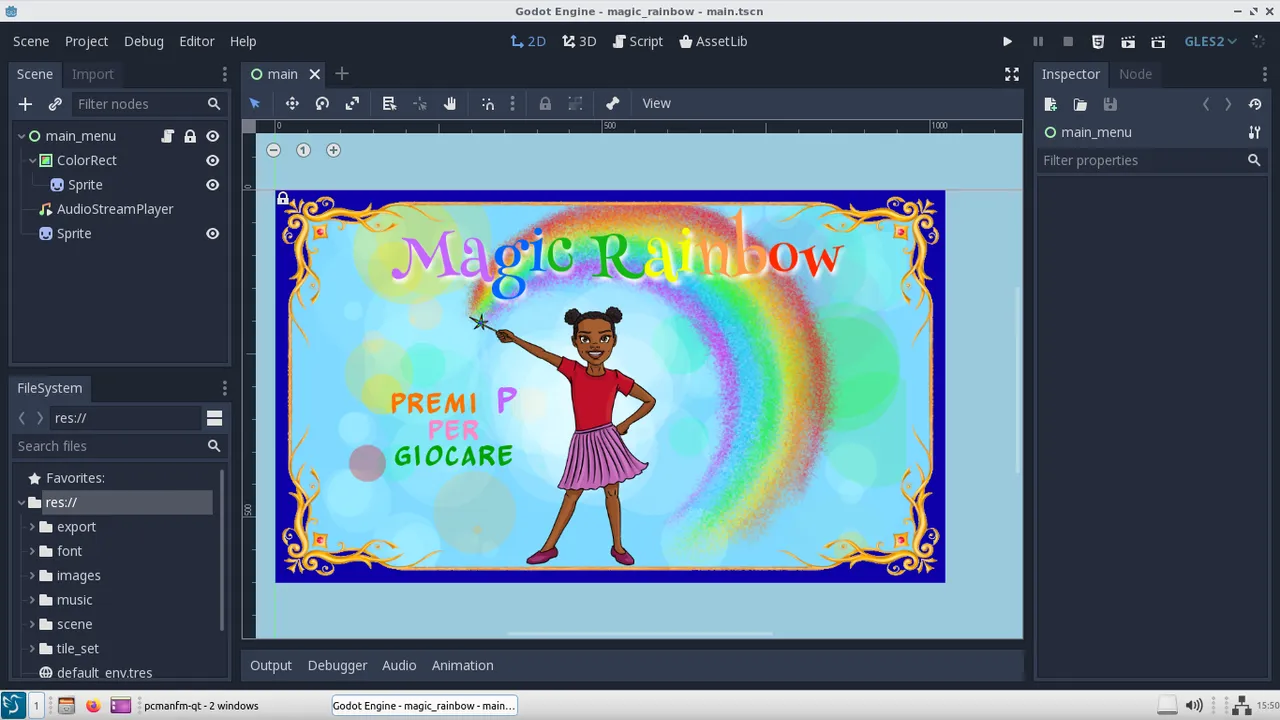The width and height of the screenshot is (1280, 720).
Task: Expand the export folder
Action: (x=32, y=527)
